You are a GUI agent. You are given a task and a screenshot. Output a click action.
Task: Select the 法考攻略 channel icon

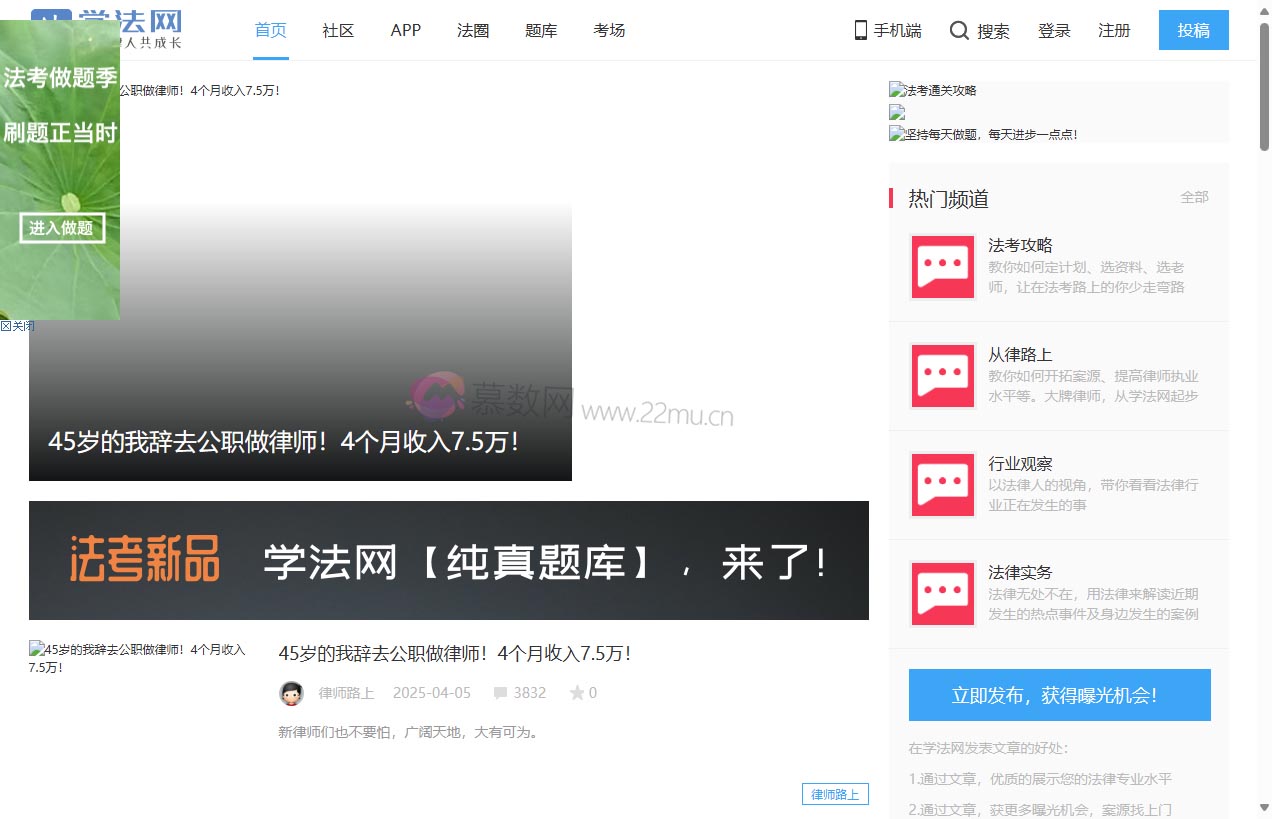(x=941, y=266)
